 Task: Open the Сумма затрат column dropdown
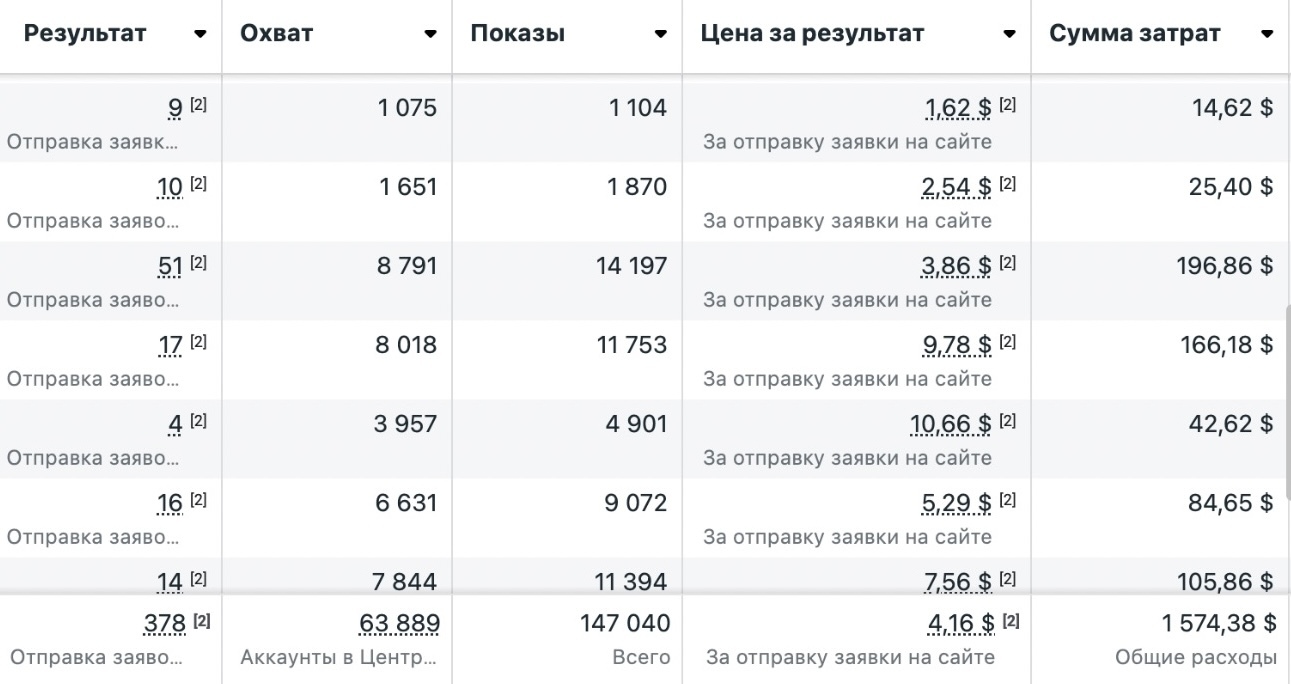1267,34
